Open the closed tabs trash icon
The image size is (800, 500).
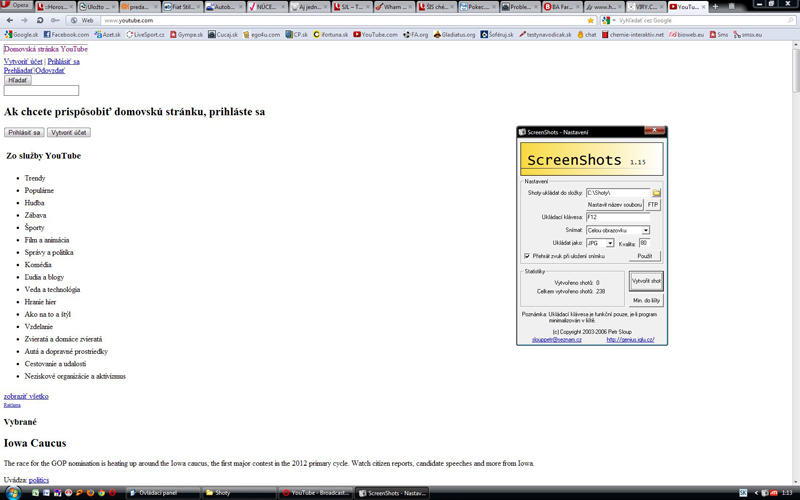pos(731,6)
